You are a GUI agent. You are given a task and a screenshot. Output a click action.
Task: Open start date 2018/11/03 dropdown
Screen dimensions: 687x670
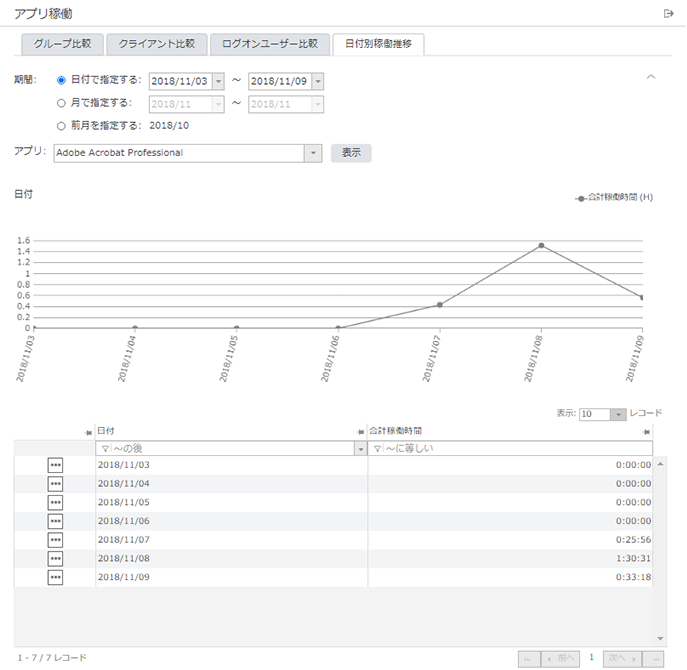tap(219, 81)
